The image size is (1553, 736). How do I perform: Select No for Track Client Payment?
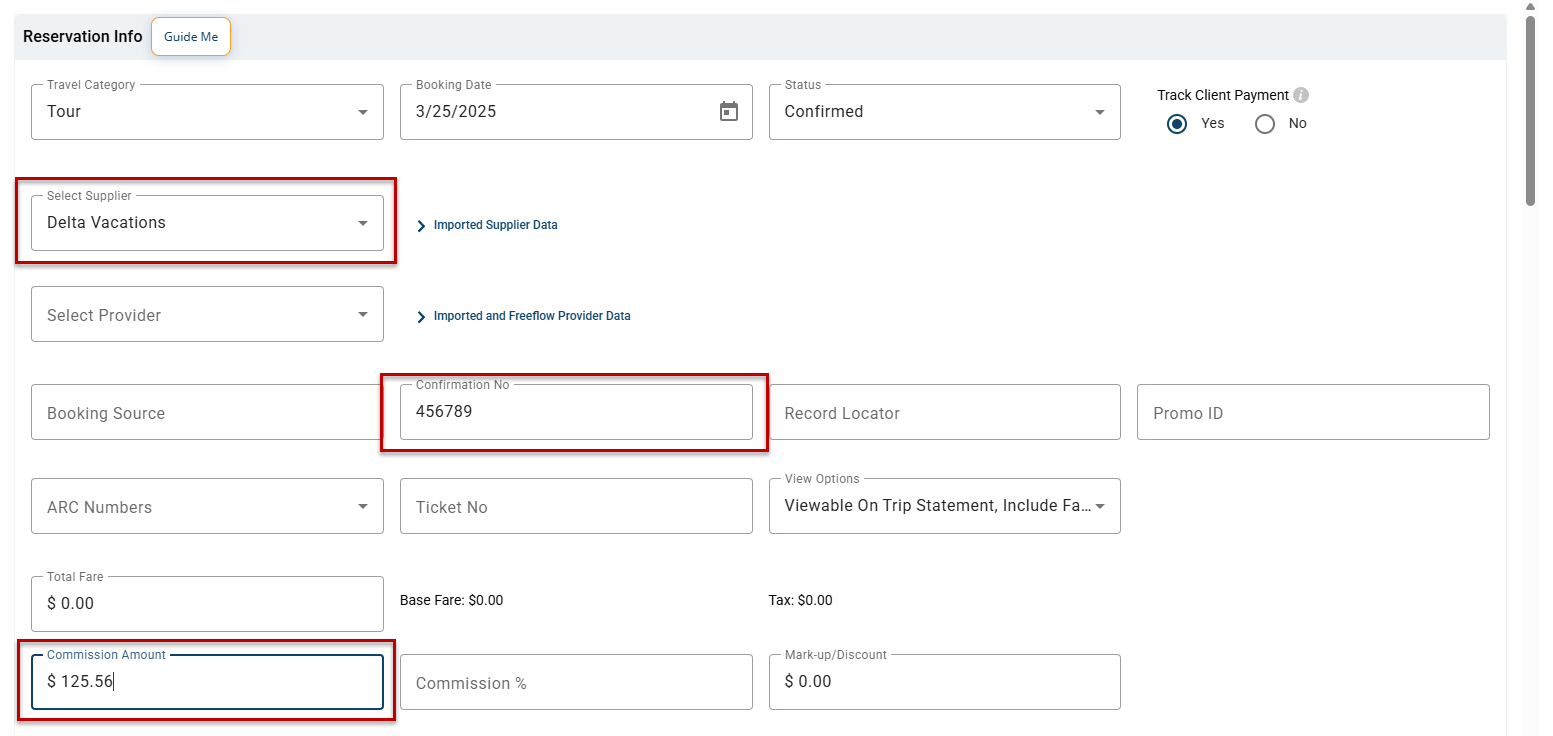coord(1265,124)
